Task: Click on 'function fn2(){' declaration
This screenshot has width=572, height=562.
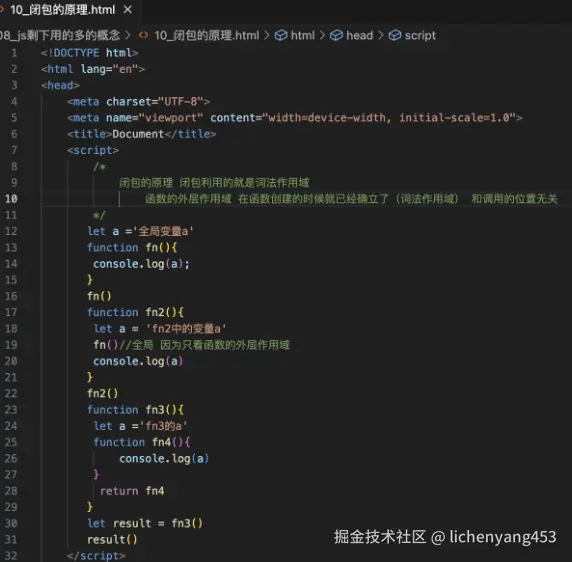Action: 135,312
